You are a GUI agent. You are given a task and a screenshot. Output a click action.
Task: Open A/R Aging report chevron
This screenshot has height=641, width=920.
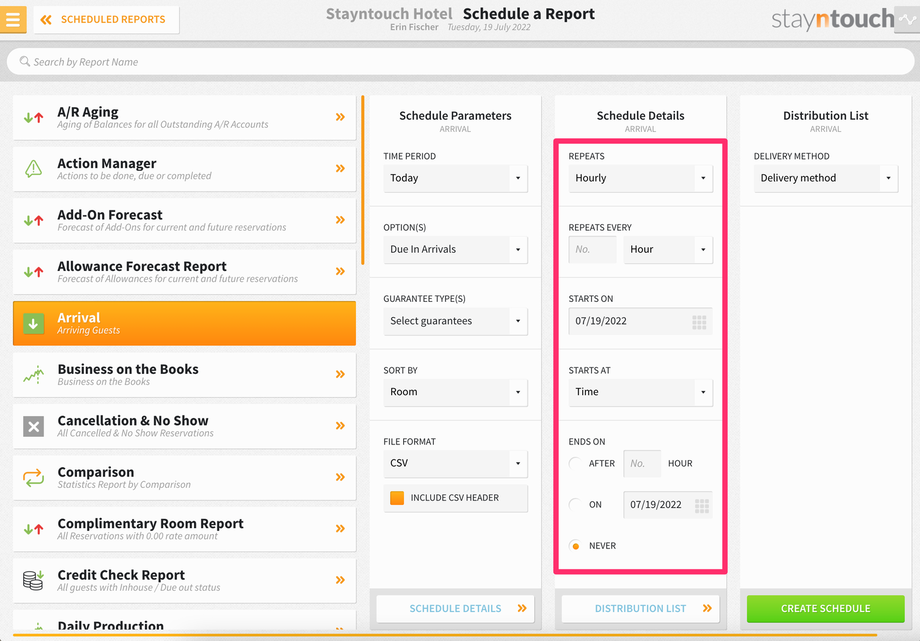(340, 117)
